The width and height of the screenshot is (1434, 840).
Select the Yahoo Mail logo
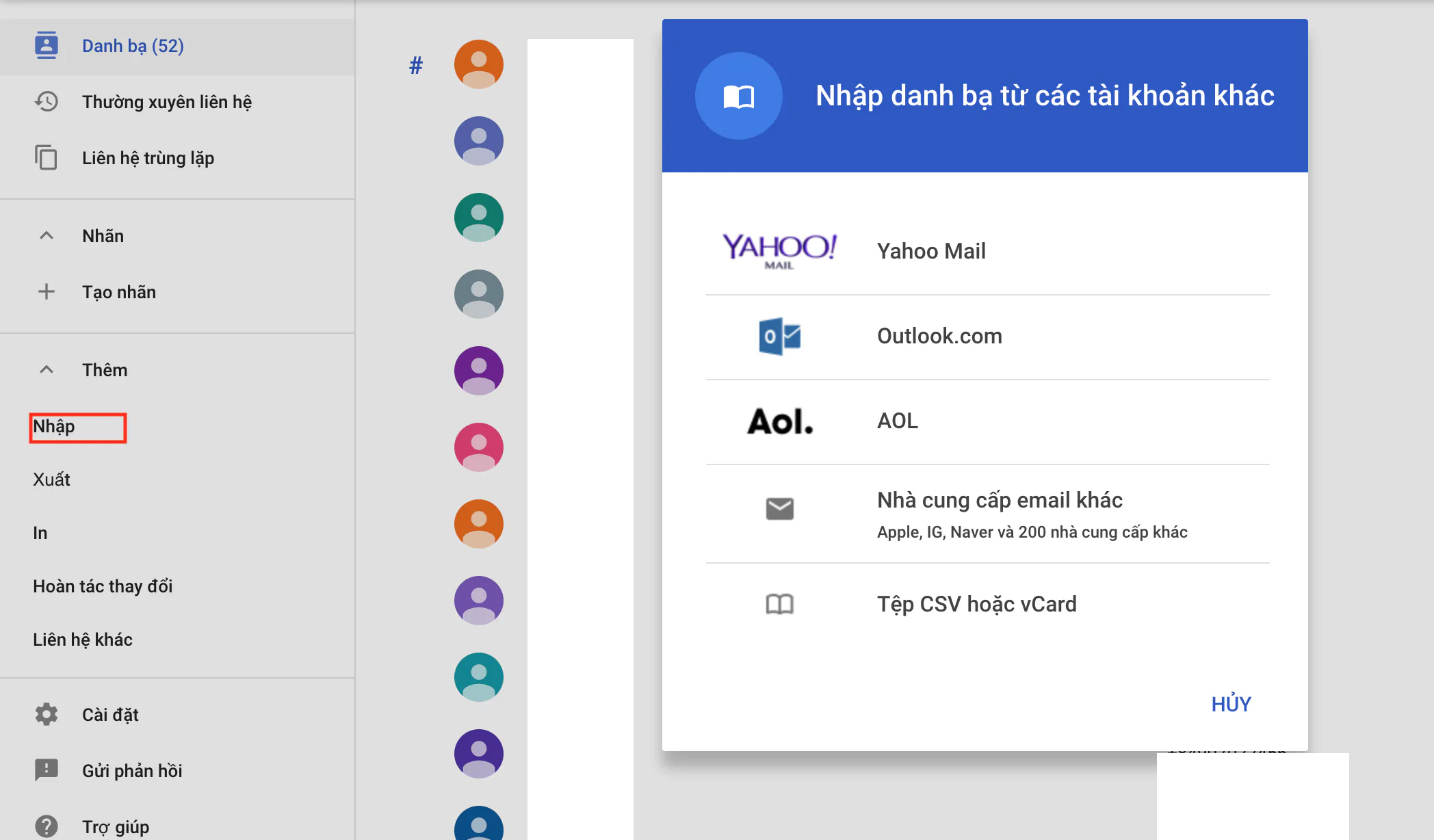click(x=779, y=251)
